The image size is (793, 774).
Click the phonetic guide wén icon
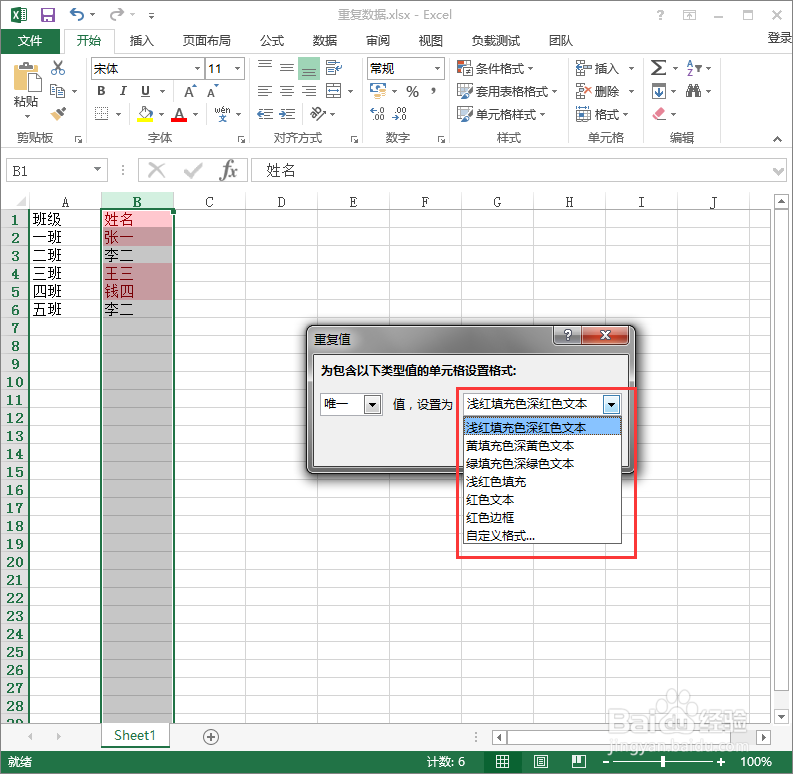pos(222,114)
